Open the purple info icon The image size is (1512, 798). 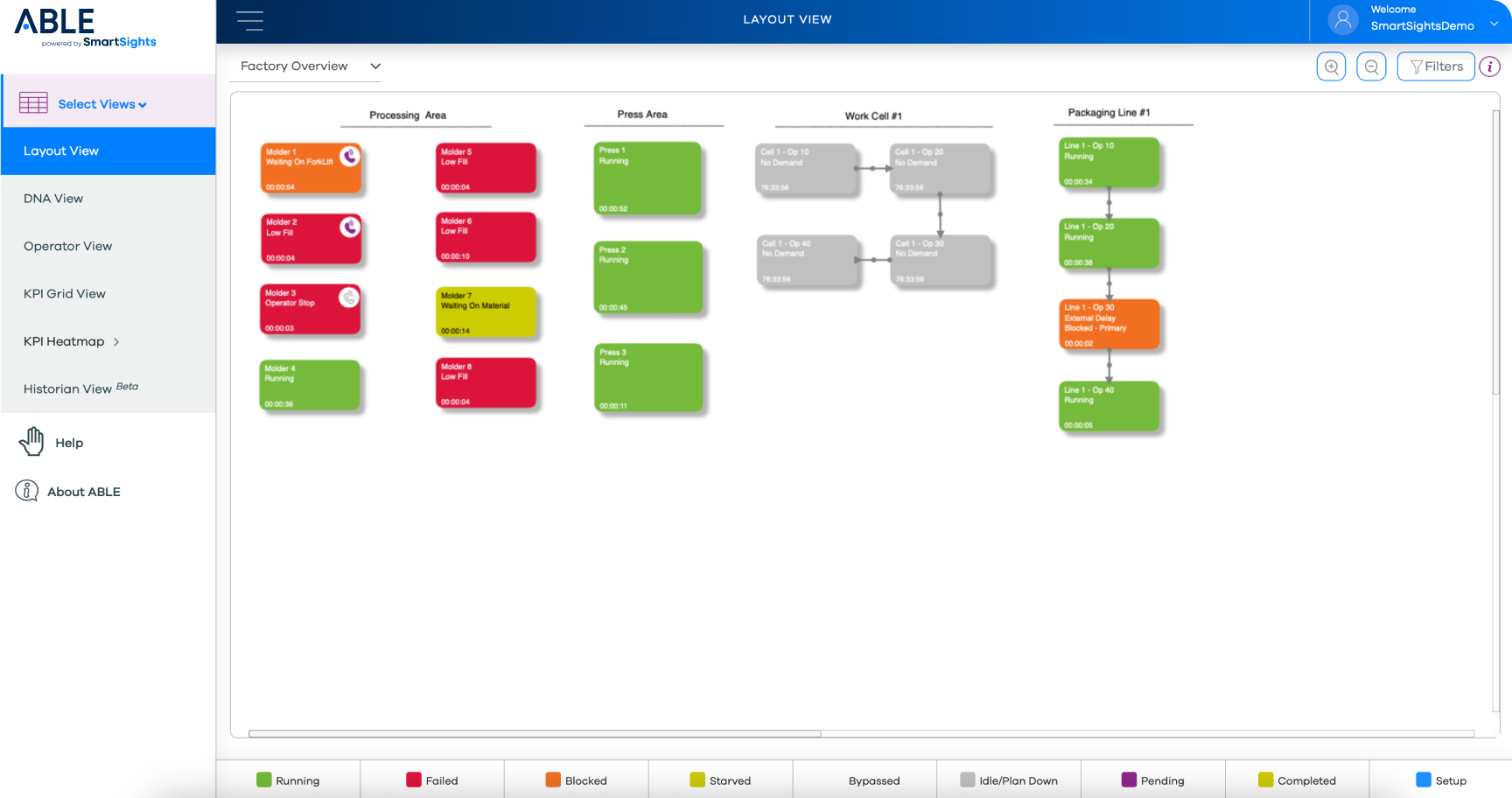click(1489, 66)
